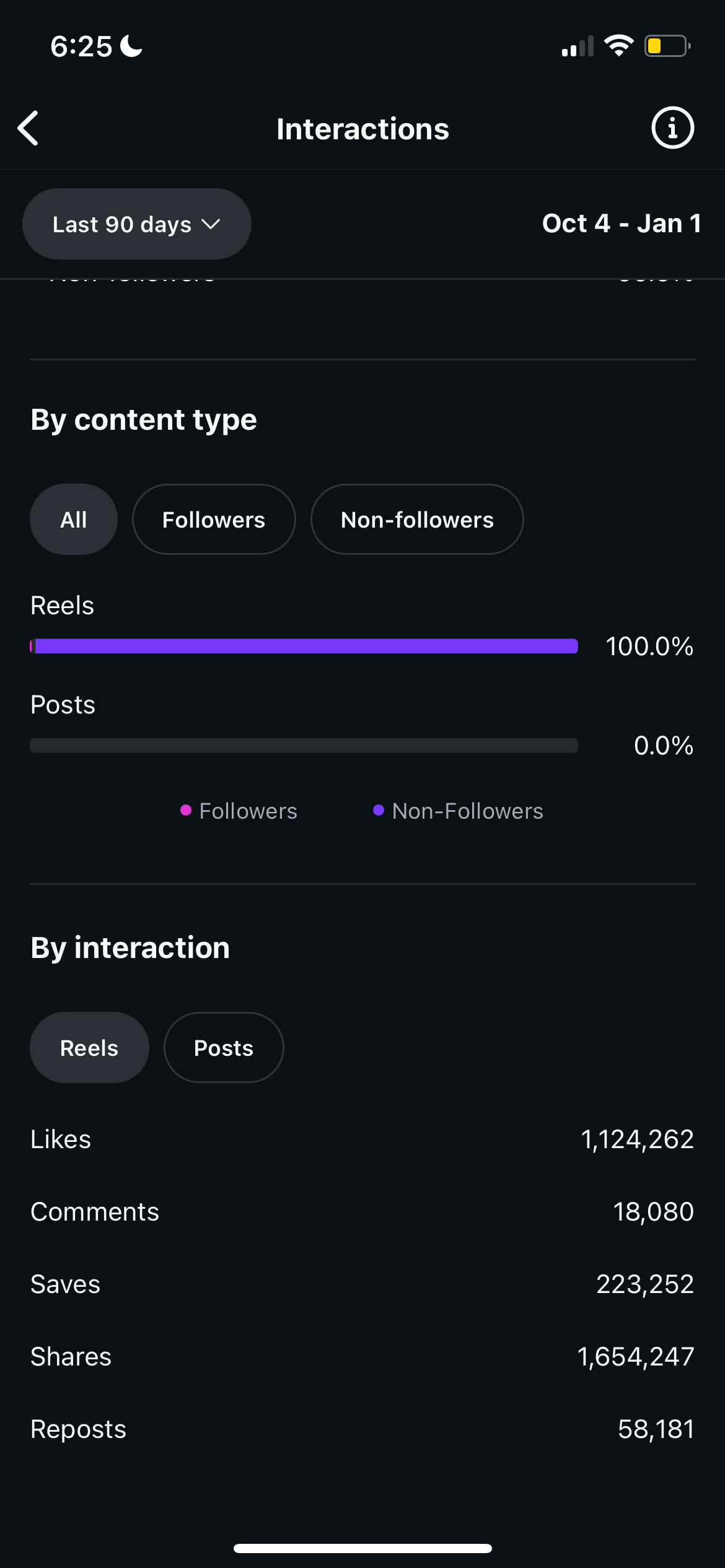The image size is (725, 1568).
Task: Switch to the Reels interaction tab
Action: 89,1048
